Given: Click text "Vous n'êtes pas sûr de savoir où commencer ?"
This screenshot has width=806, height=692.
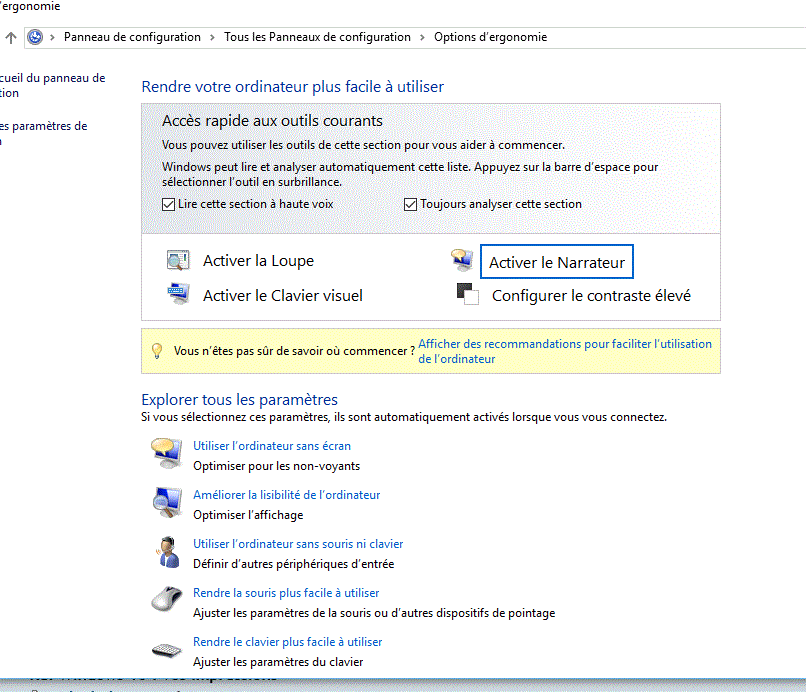Looking at the screenshot, I should [294, 351].
